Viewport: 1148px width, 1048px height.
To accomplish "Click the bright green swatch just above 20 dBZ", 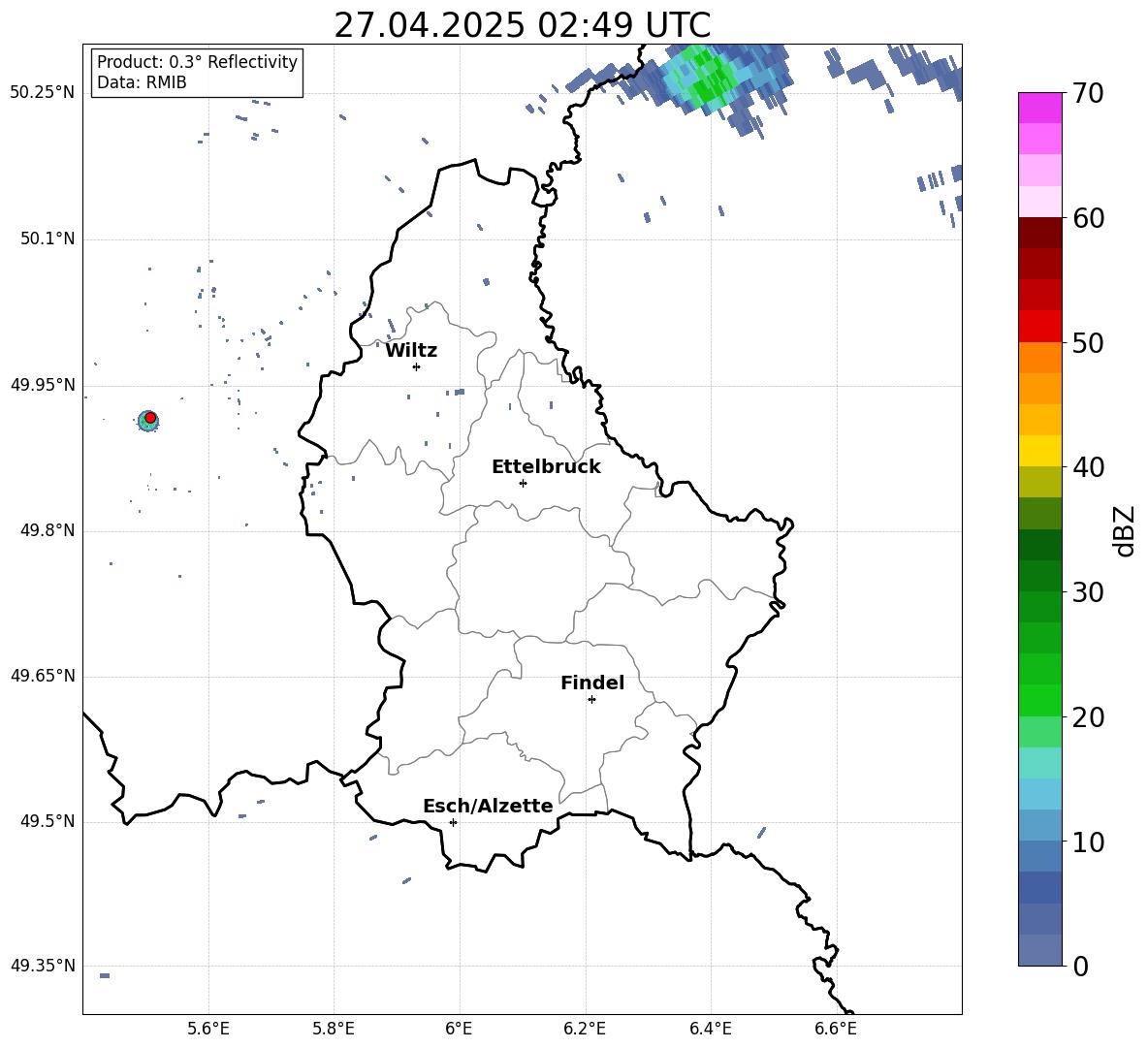I will (x=1039, y=700).
